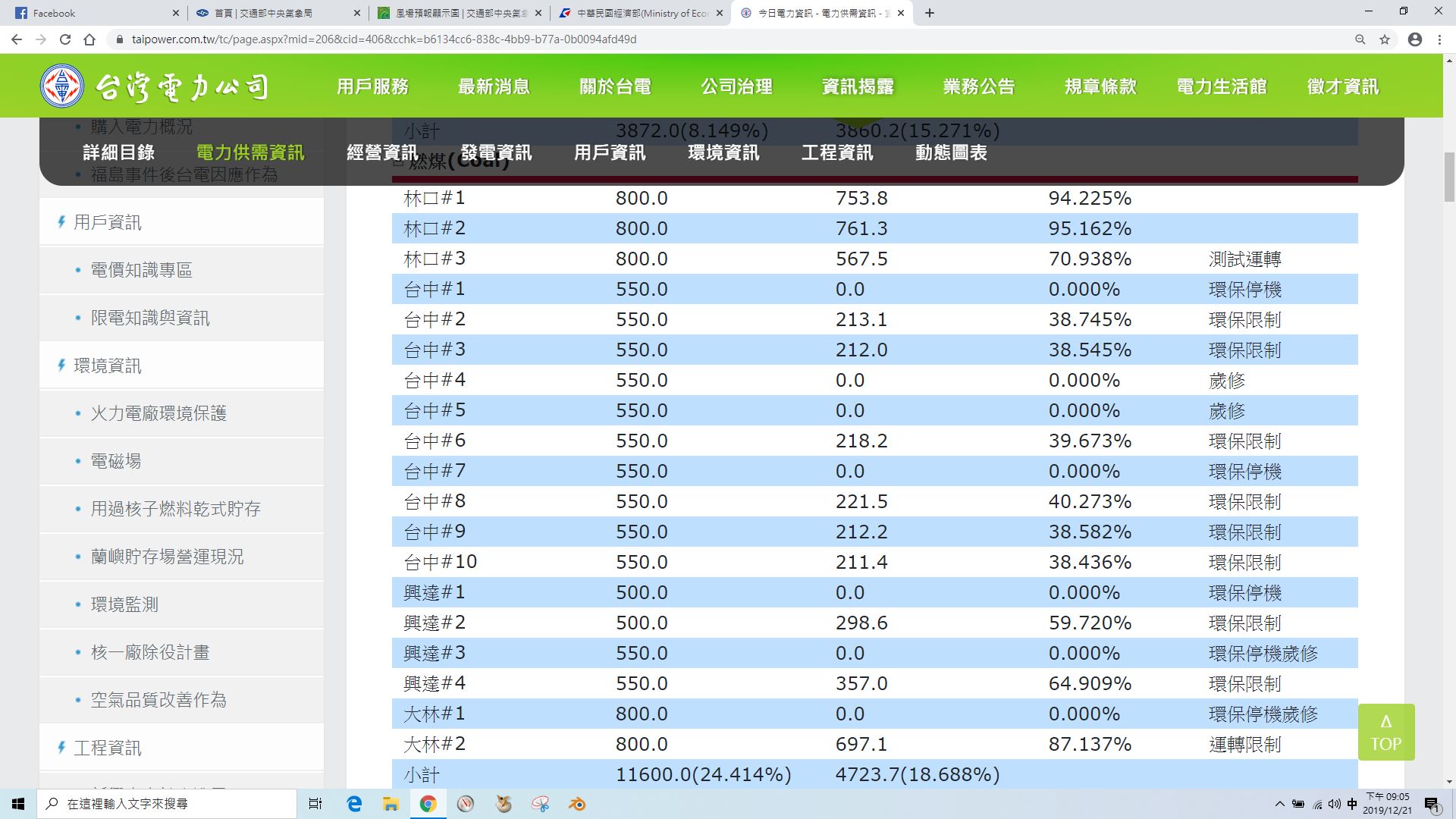The image size is (1456, 819).
Task: Open sidebar link 蘭嶼貯存場營運現況
Action: [168, 557]
